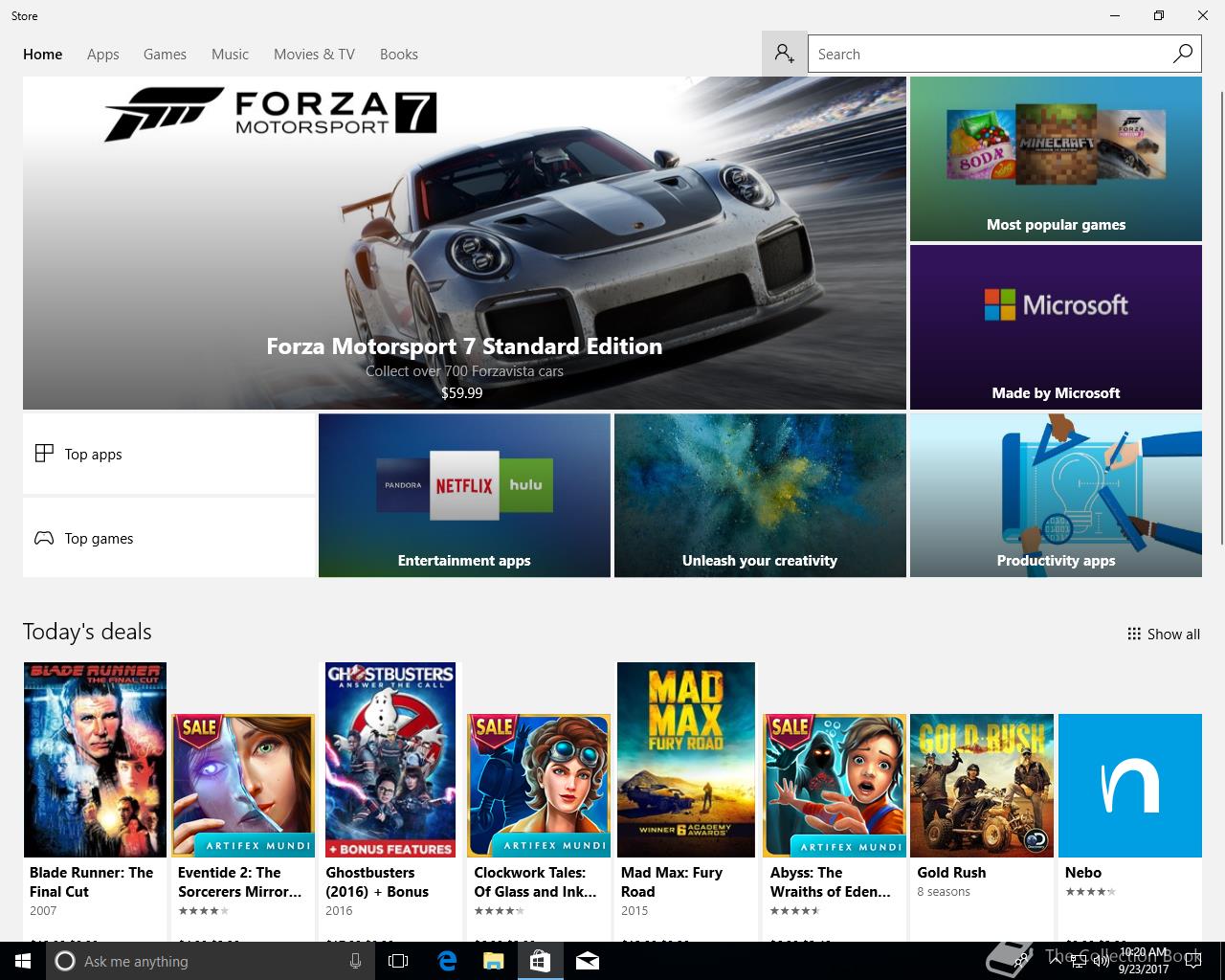Switch to the Home tab
Screen dimensions: 1225x980
pyautogui.click(x=43, y=55)
